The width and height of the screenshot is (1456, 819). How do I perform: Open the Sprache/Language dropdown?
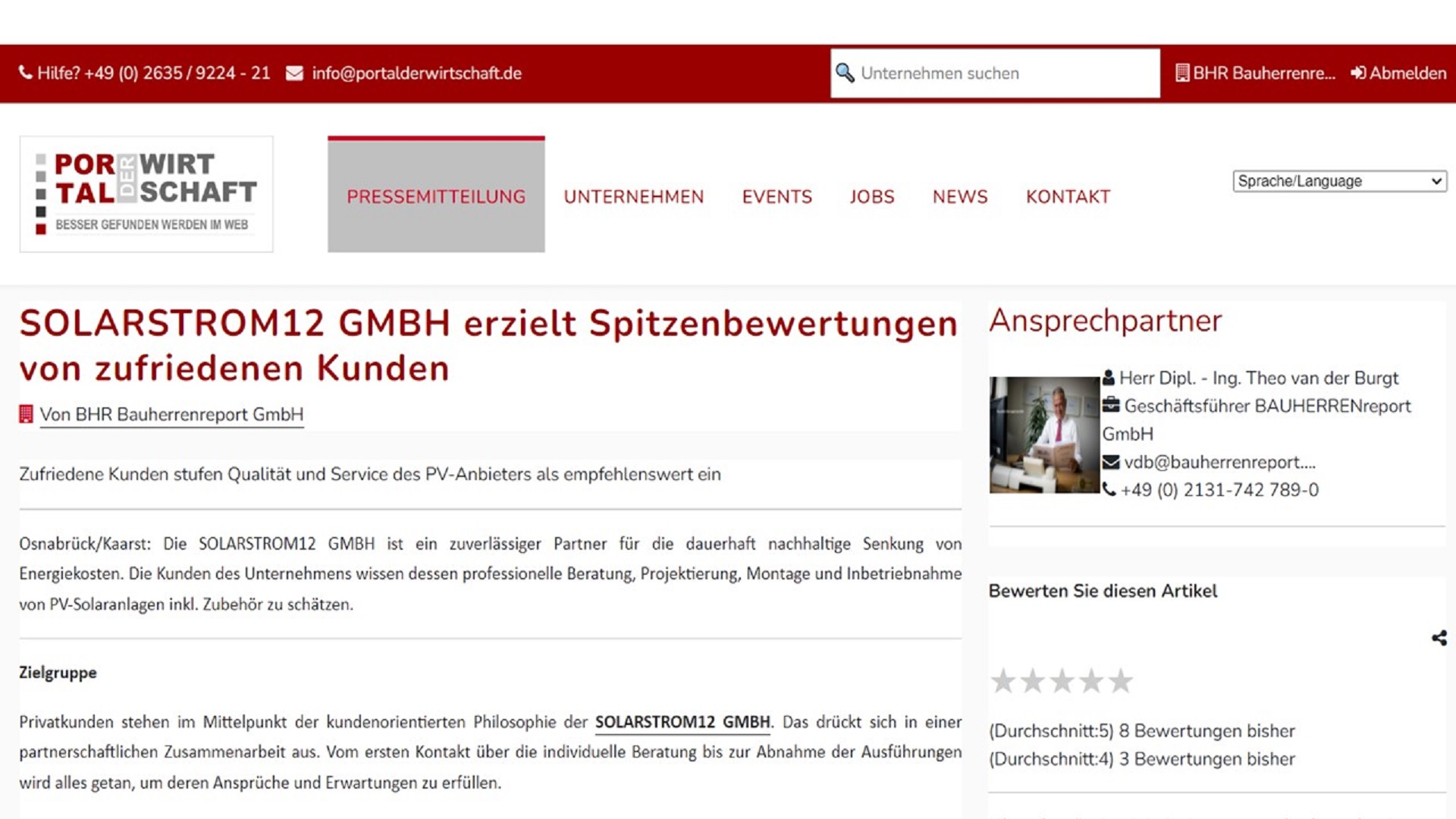[x=1338, y=180]
